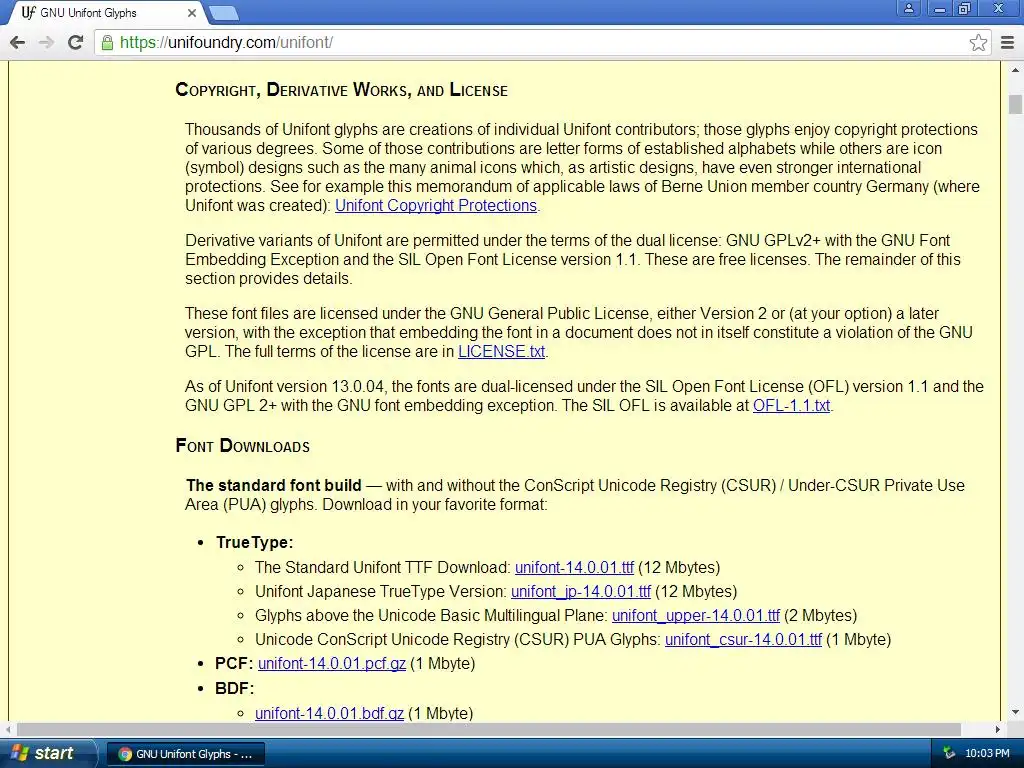
Task: Click the user profile icon in title bar
Action: [x=908, y=8]
